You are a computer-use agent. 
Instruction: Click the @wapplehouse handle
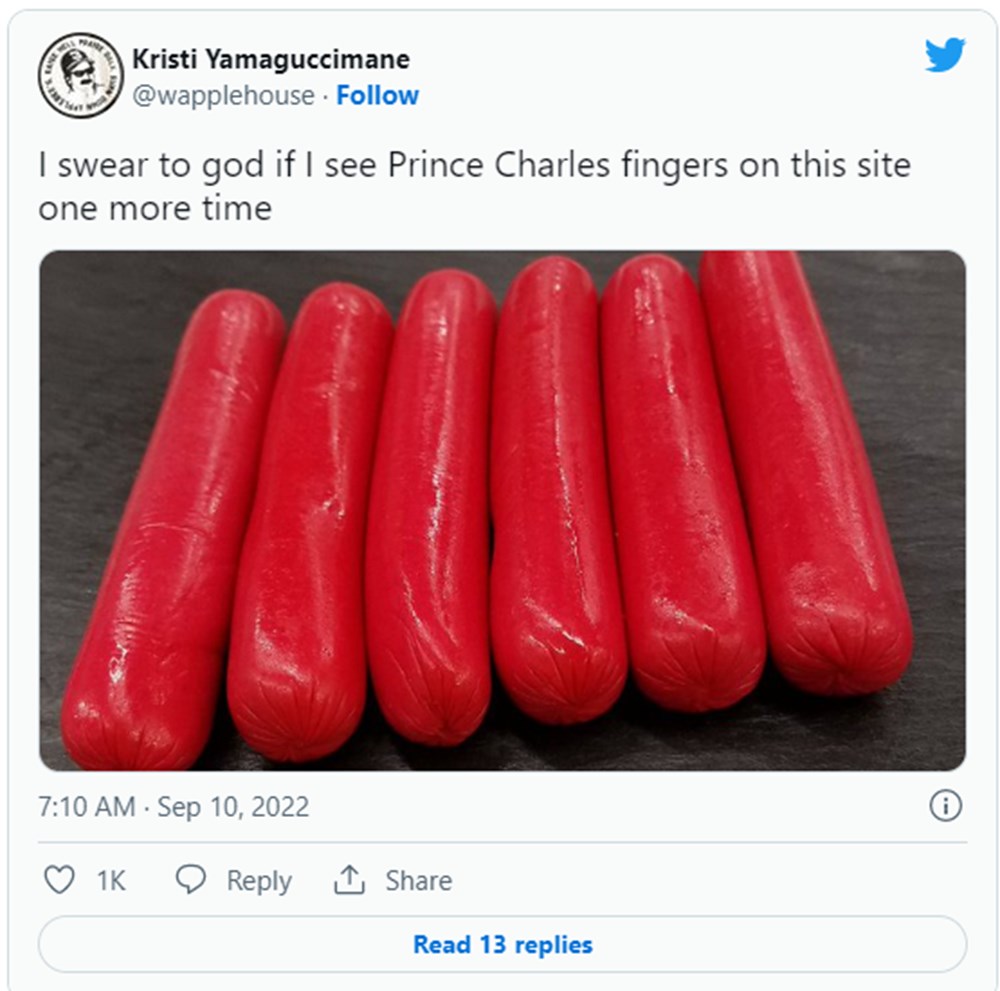(224, 96)
